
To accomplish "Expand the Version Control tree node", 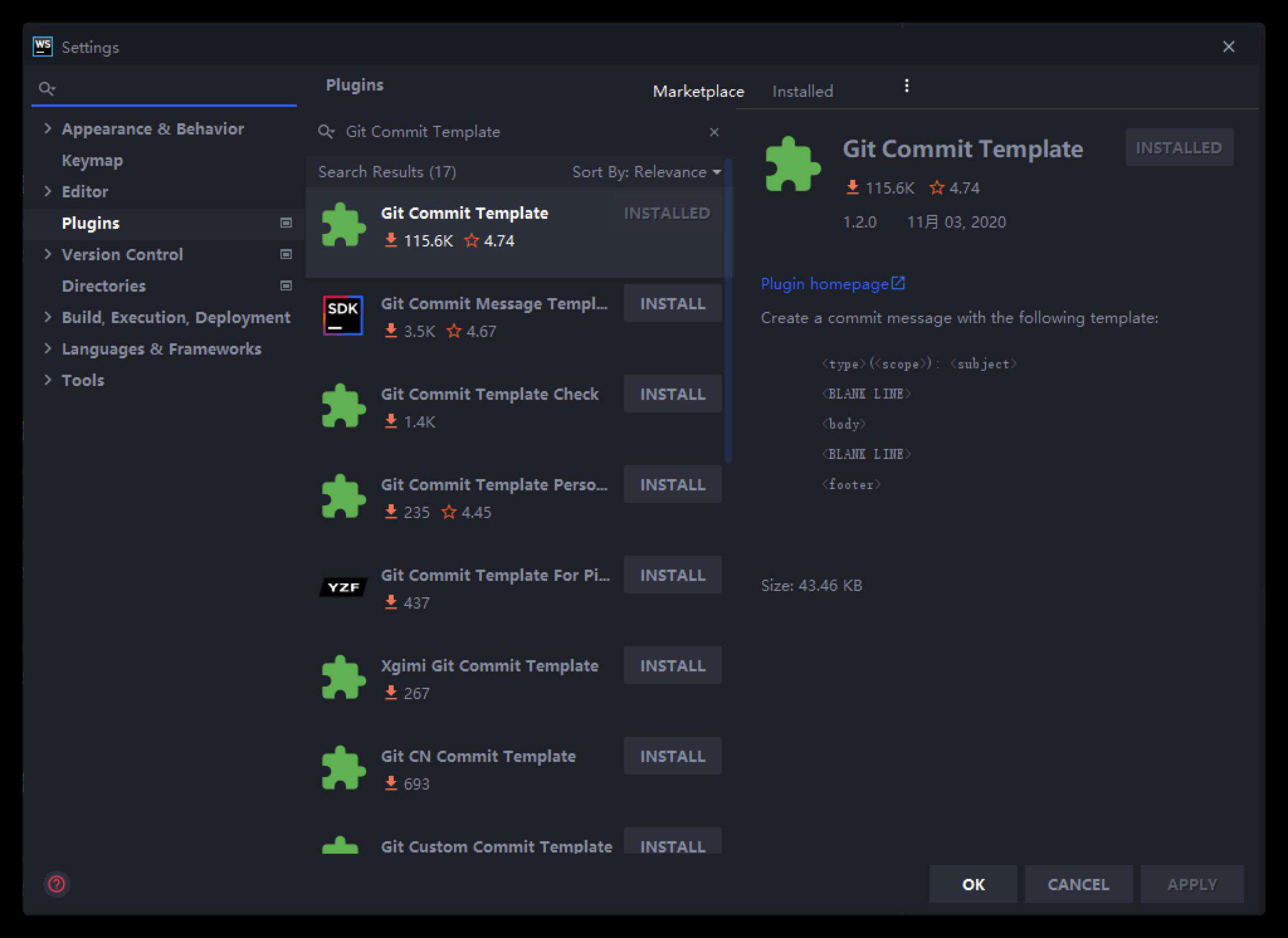I will [47, 254].
